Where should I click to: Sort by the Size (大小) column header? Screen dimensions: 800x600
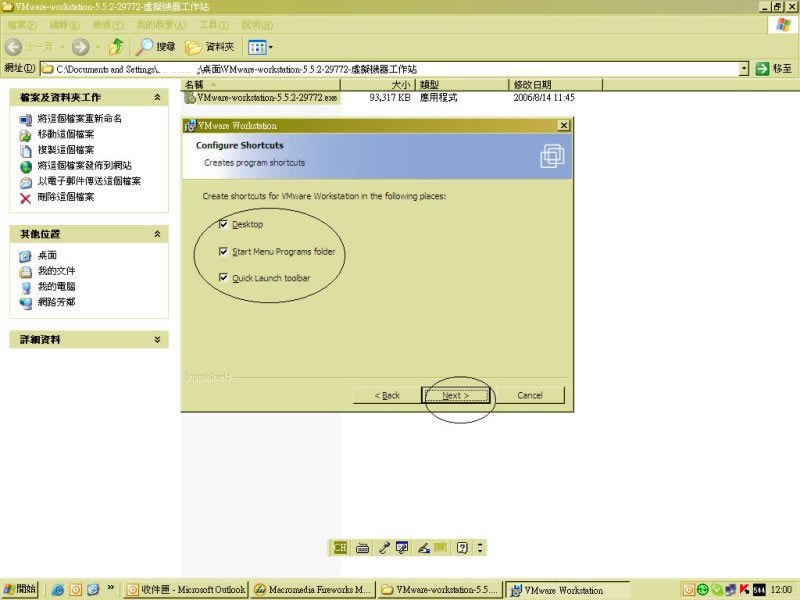[378, 85]
